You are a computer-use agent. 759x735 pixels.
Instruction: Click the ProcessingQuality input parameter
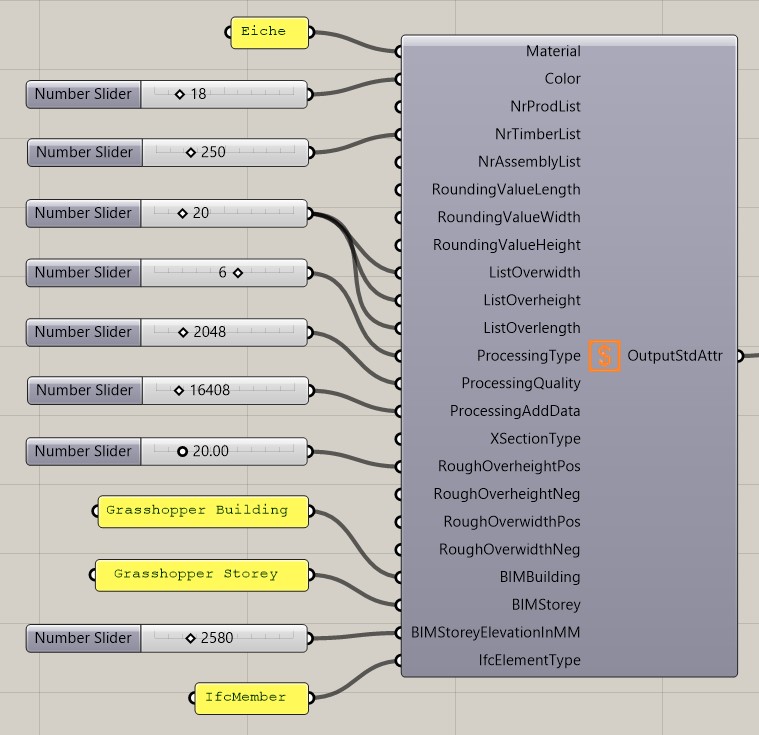click(x=521, y=383)
